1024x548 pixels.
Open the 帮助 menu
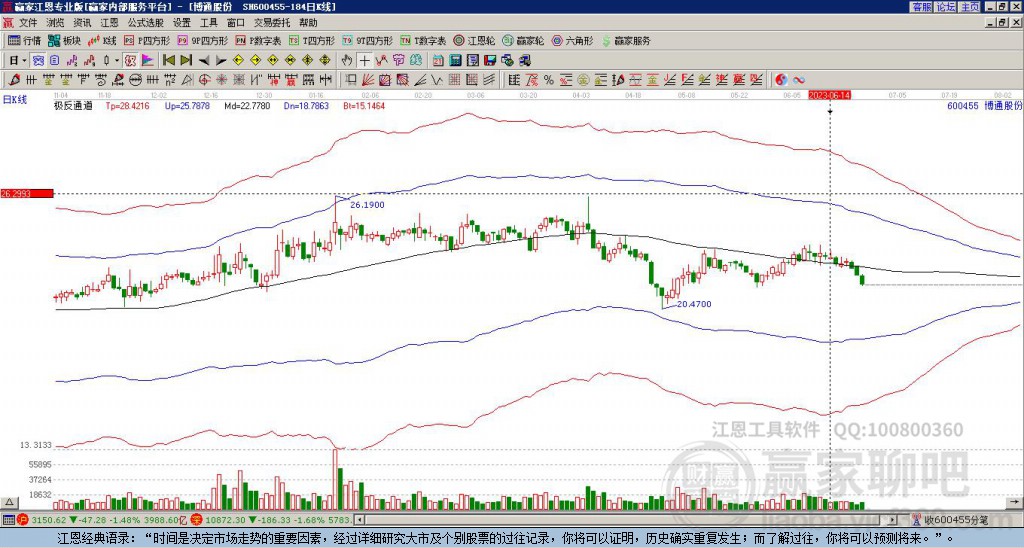coord(308,23)
